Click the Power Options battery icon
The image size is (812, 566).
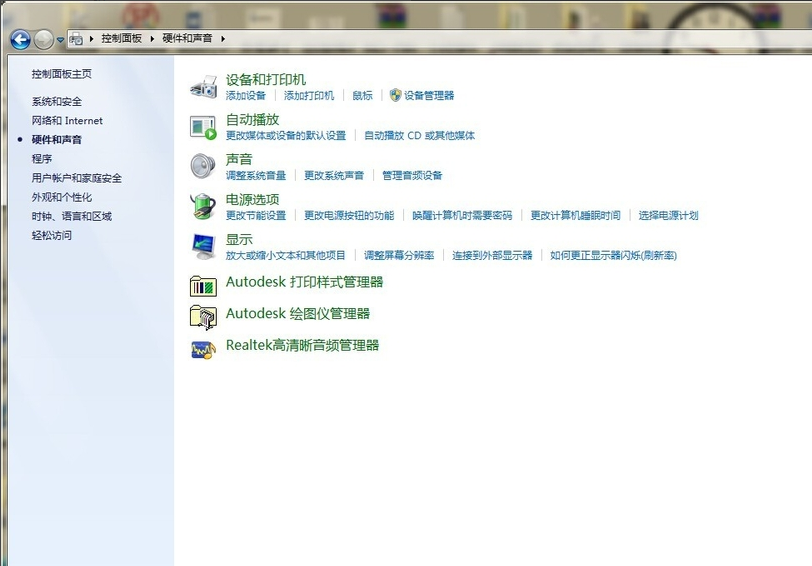[x=203, y=206]
